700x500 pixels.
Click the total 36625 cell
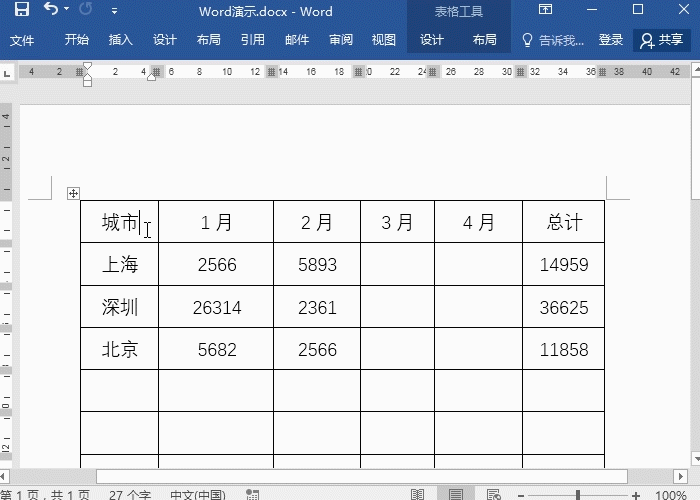tap(564, 307)
